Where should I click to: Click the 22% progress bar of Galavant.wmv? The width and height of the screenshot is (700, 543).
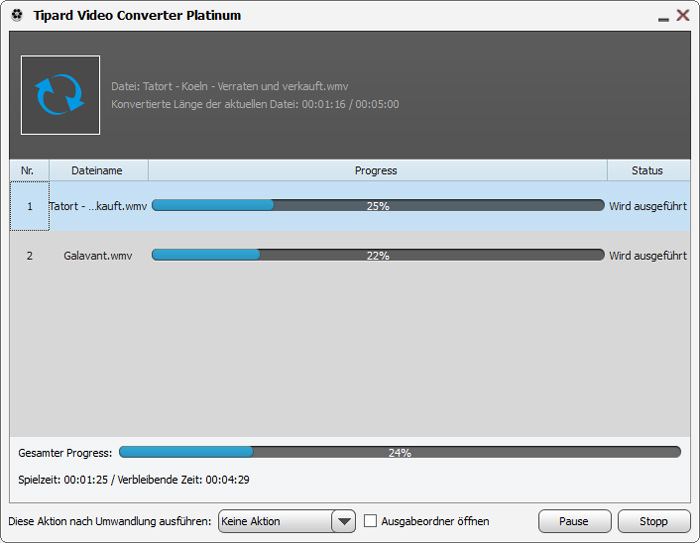click(x=378, y=255)
